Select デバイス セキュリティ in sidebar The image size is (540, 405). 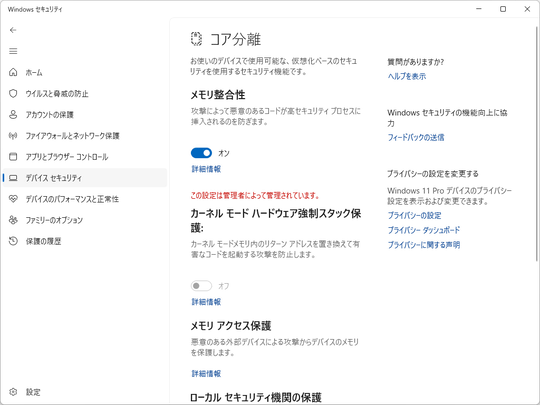pos(85,178)
